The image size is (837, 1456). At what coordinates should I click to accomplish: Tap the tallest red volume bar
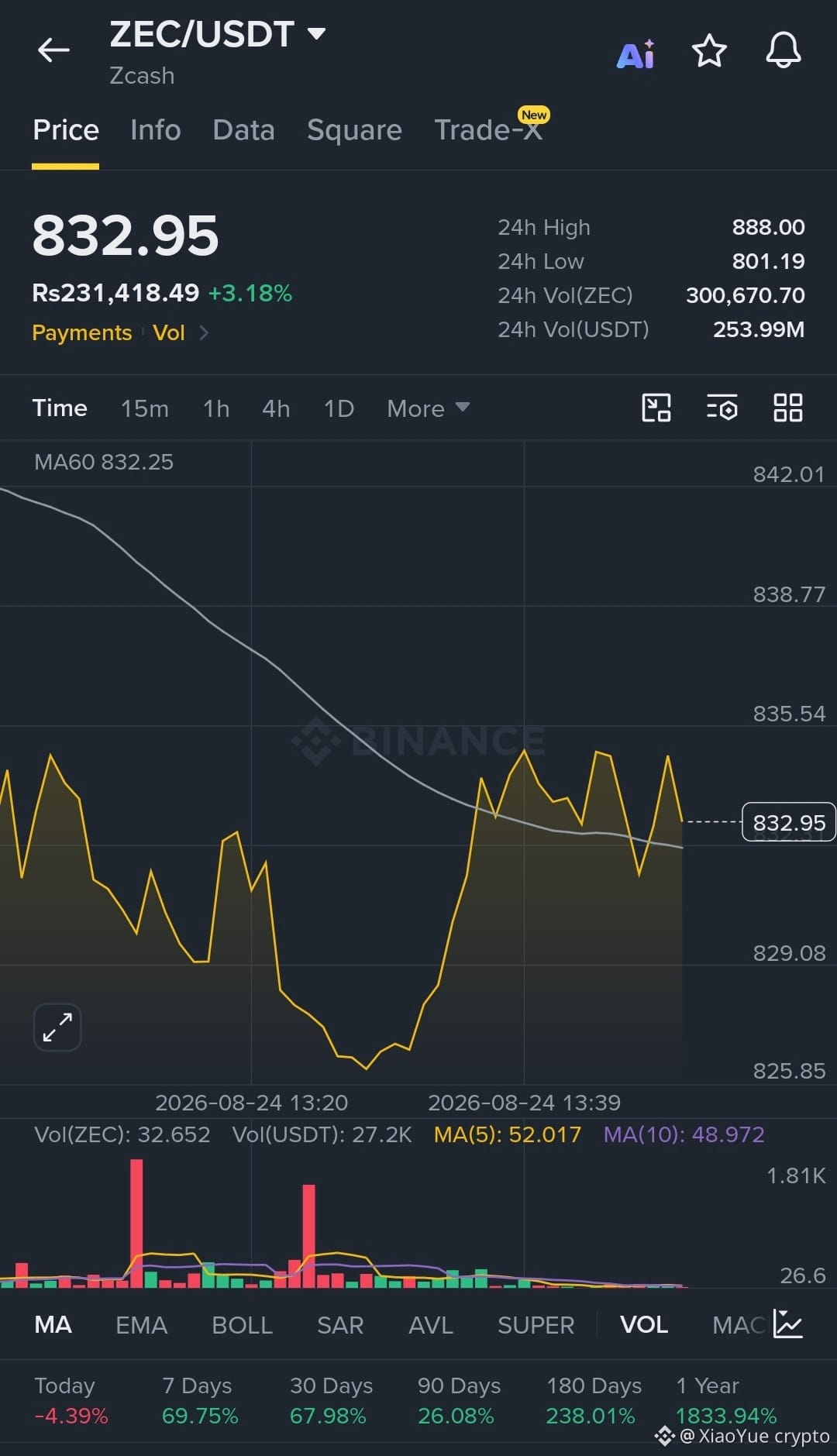pos(136,1223)
